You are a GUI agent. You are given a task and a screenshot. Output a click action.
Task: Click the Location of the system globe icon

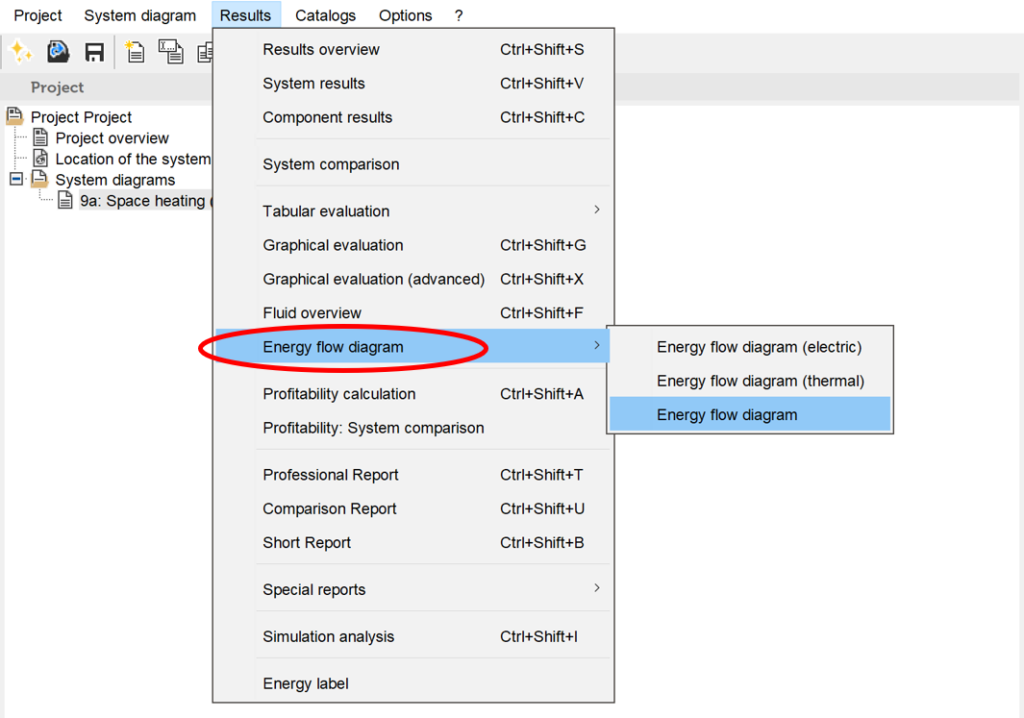click(40, 159)
